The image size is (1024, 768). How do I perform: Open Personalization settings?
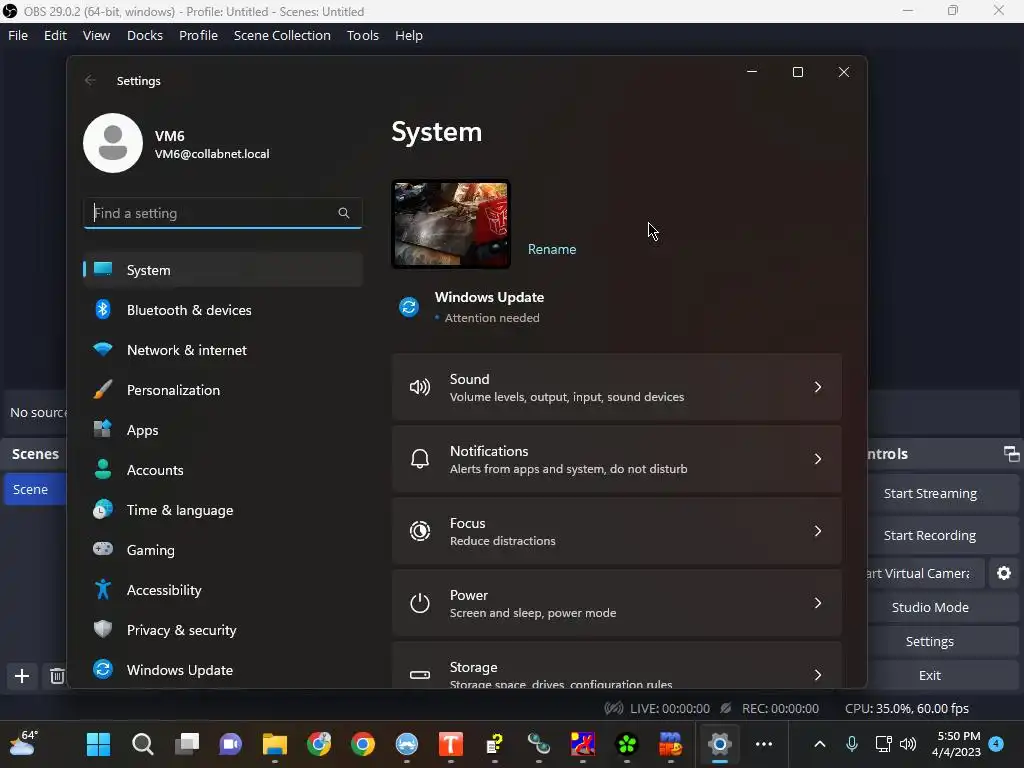tap(223, 390)
